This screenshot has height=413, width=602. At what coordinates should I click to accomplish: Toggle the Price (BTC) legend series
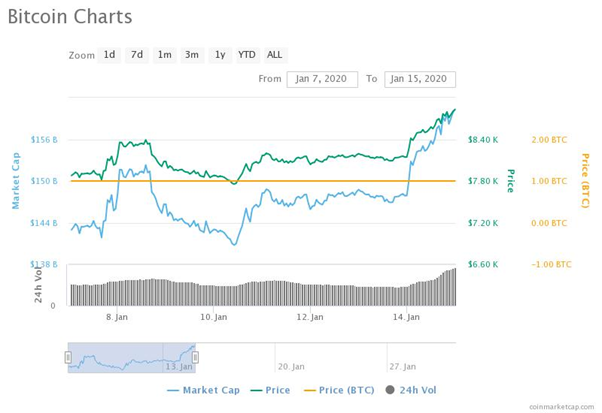(339, 390)
